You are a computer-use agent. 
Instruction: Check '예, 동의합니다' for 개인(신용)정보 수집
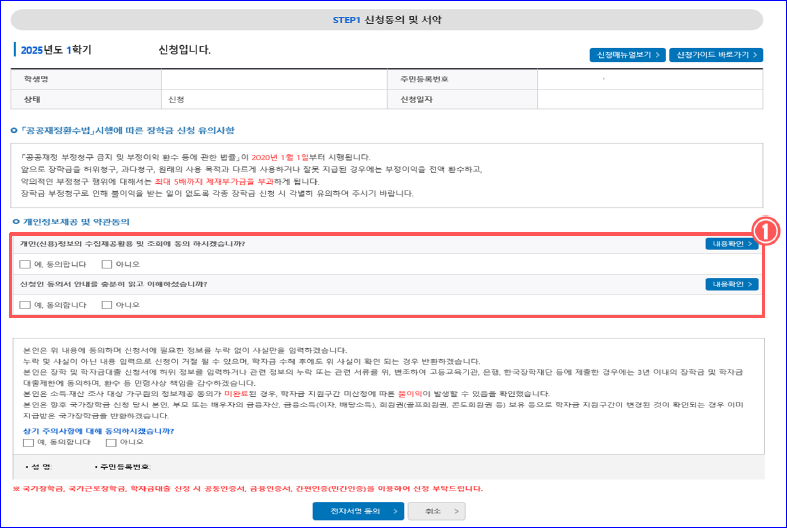(25, 264)
